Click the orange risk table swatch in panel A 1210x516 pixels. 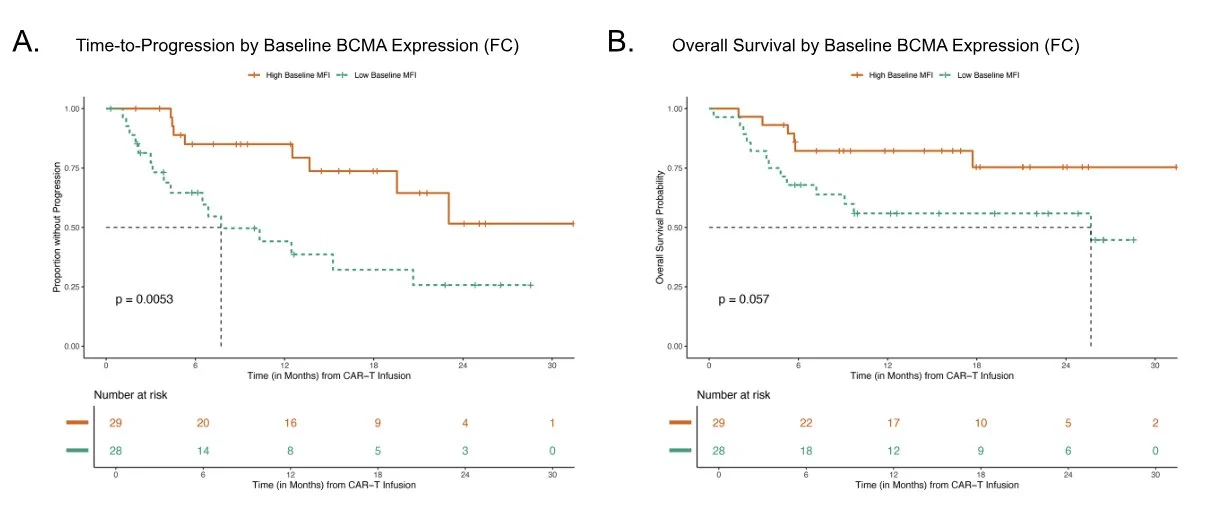tap(79, 422)
